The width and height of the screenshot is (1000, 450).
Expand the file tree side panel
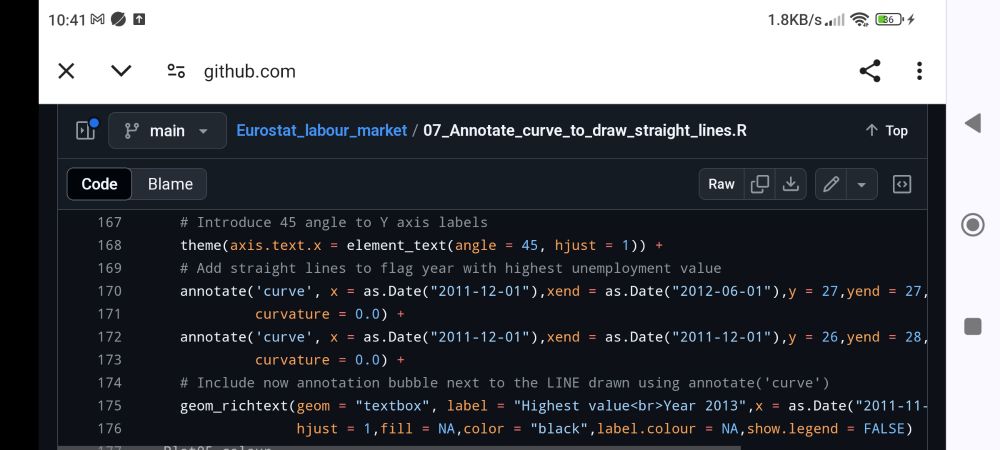point(85,131)
